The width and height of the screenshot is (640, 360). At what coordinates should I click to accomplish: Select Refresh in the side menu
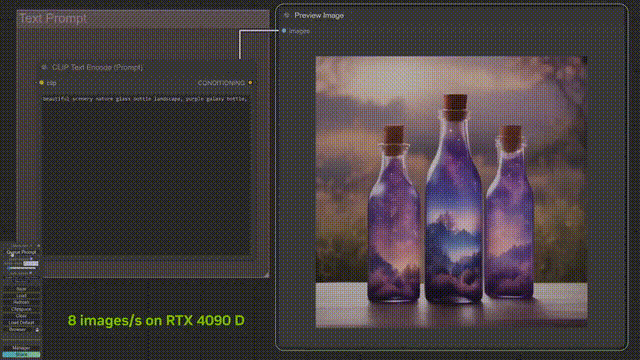[x=21, y=302]
